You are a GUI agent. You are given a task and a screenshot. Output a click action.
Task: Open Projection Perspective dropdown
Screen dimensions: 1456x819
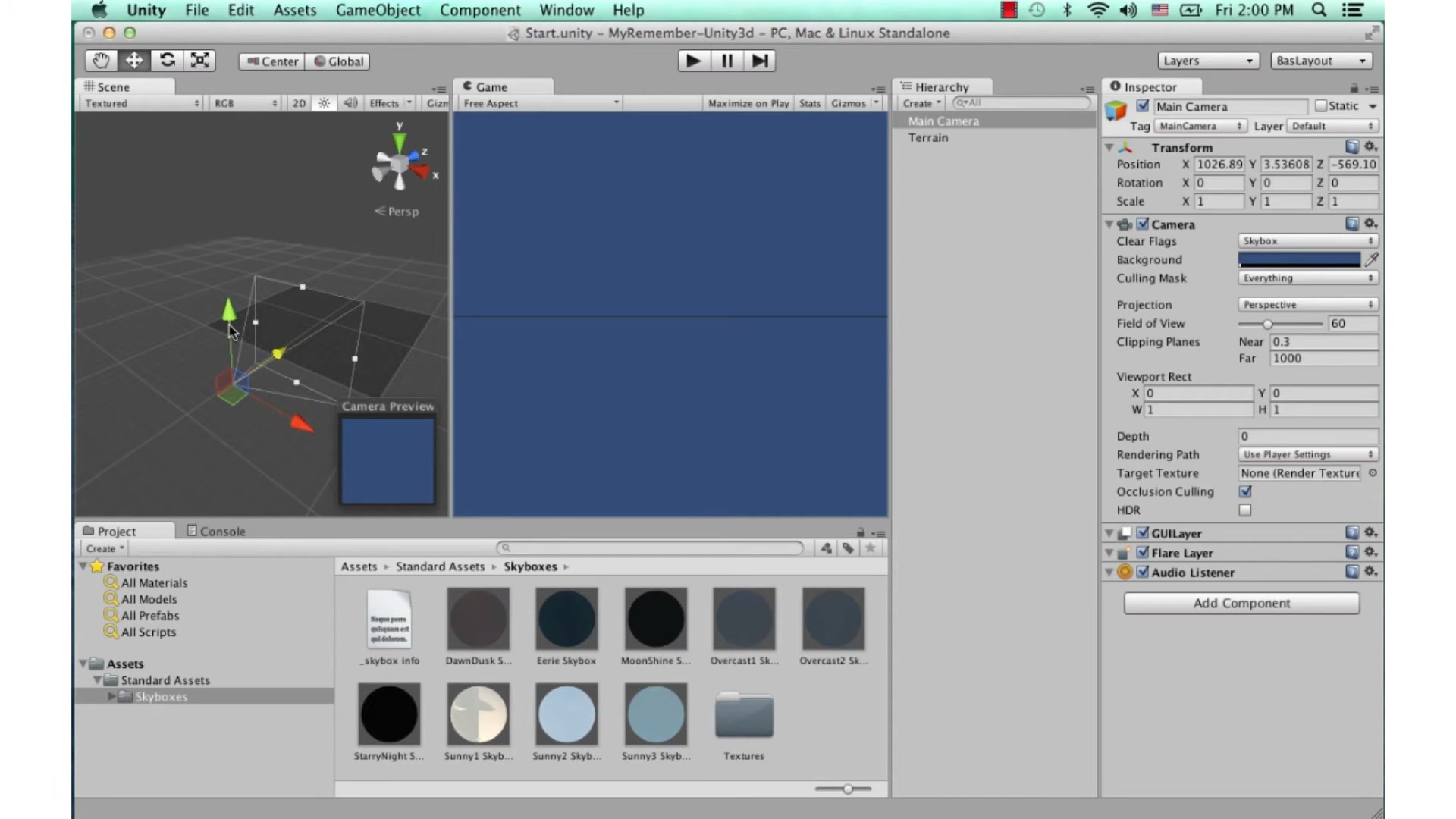(x=1308, y=304)
